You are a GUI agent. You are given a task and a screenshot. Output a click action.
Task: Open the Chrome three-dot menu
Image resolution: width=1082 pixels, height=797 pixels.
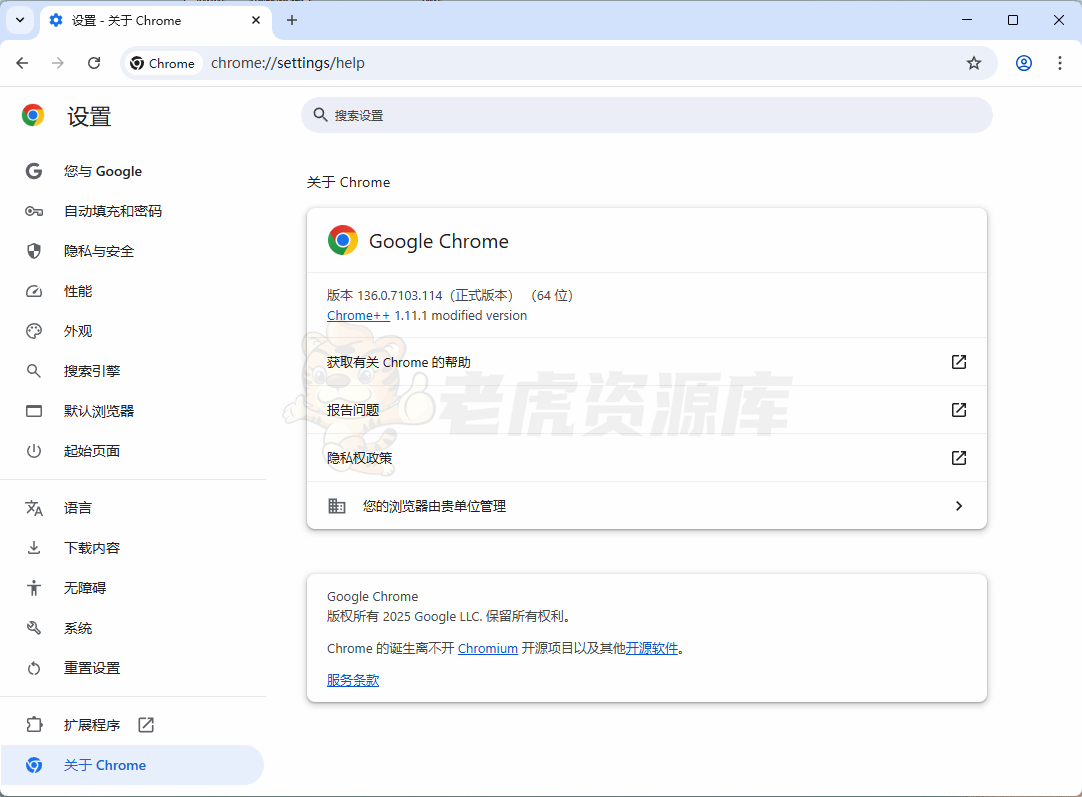pyautogui.click(x=1060, y=63)
